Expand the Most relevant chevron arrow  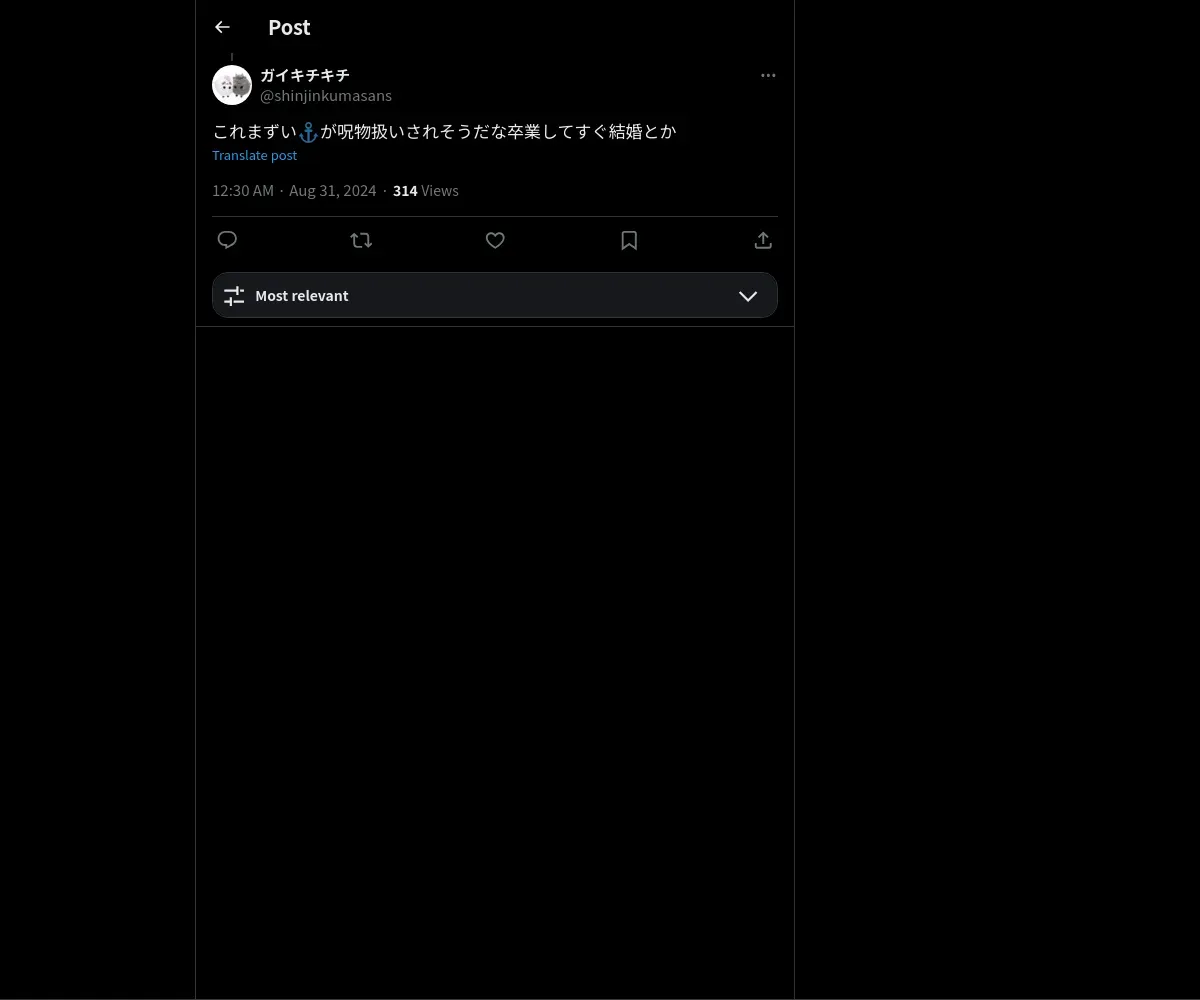click(x=748, y=296)
